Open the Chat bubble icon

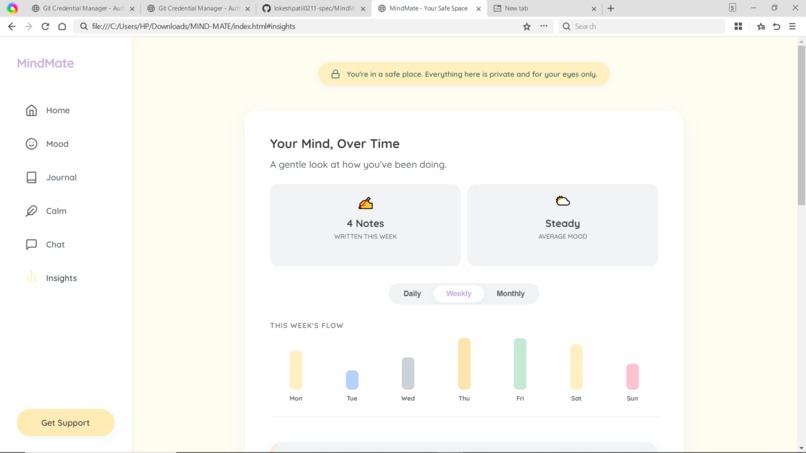(x=31, y=244)
